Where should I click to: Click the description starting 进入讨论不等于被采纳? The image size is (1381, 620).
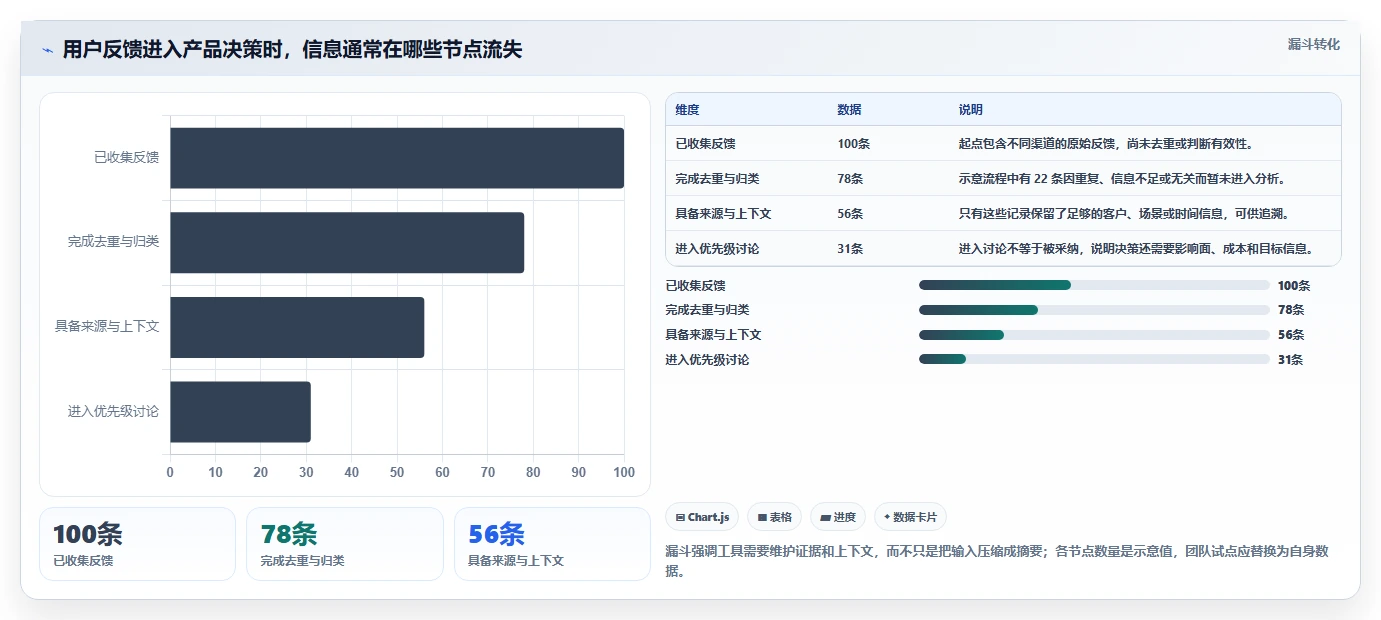(1135, 248)
